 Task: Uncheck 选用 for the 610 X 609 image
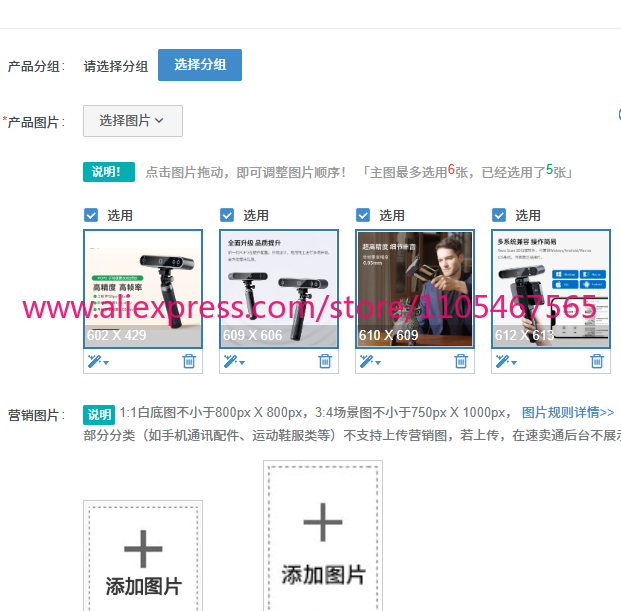(363, 215)
